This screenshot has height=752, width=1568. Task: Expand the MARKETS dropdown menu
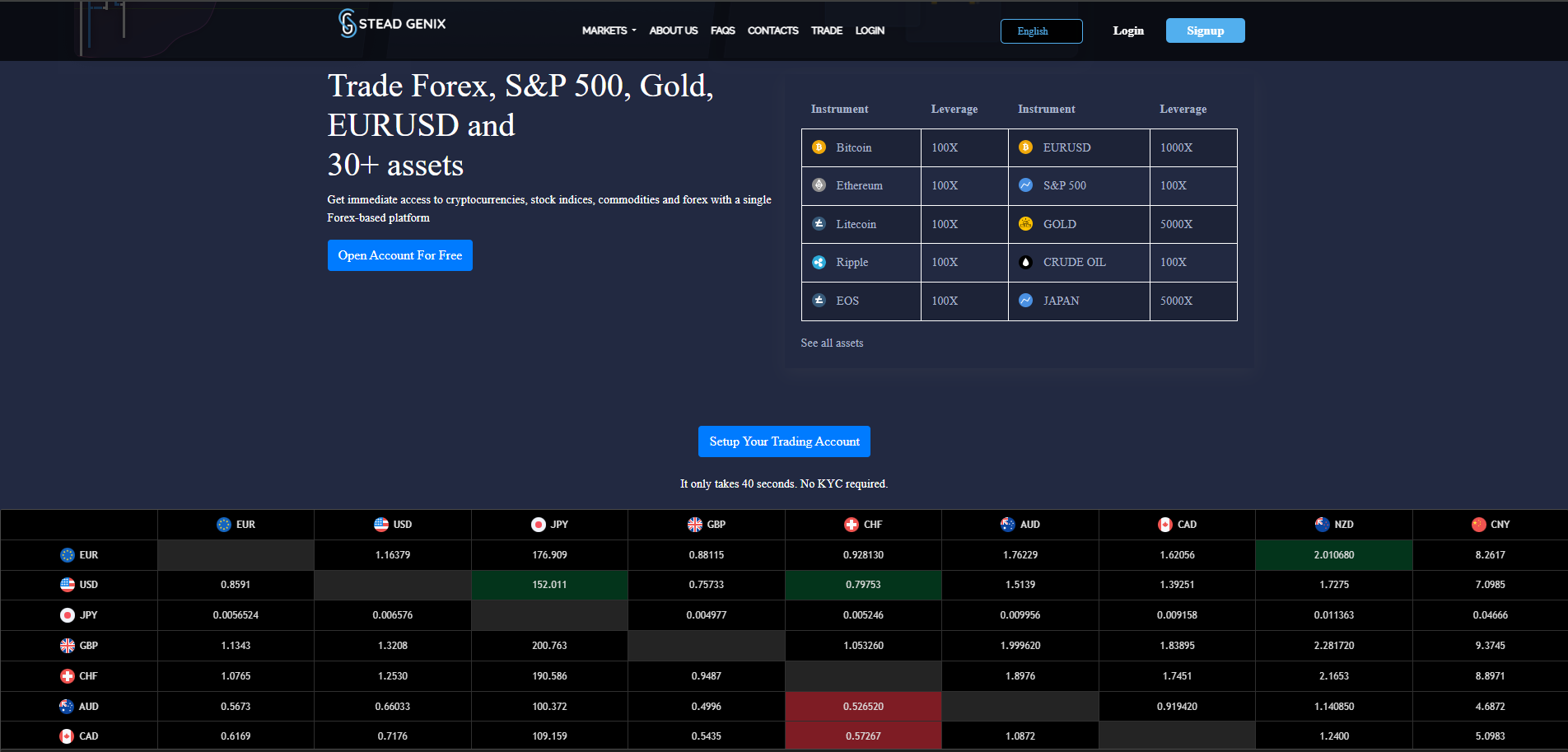(x=609, y=30)
